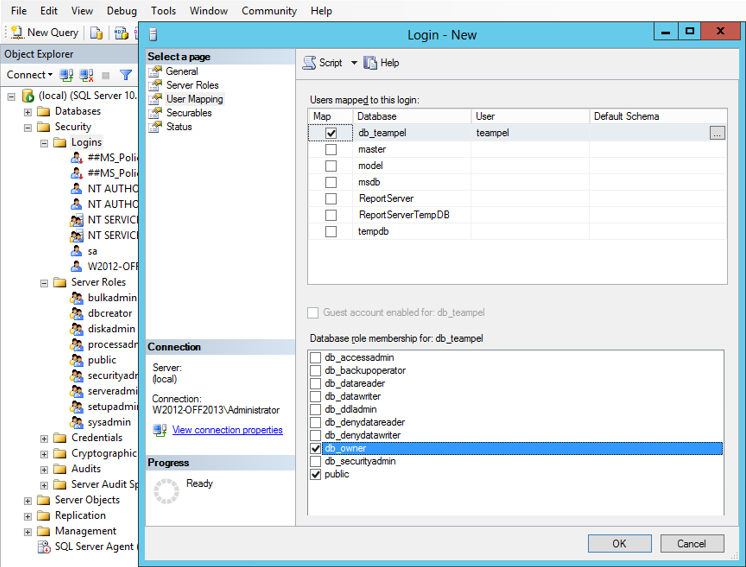The image size is (746, 567).
Task: Collapse the Server Roles tree node
Action: tap(44, 283)
